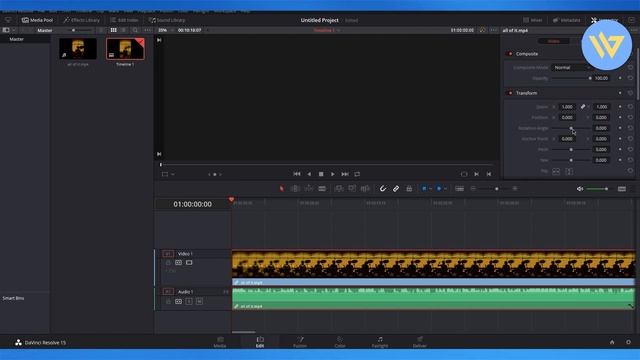The height and width of the screenshot is (360, 640).
Task: Stop playback in the viewer
Action: 321,174
